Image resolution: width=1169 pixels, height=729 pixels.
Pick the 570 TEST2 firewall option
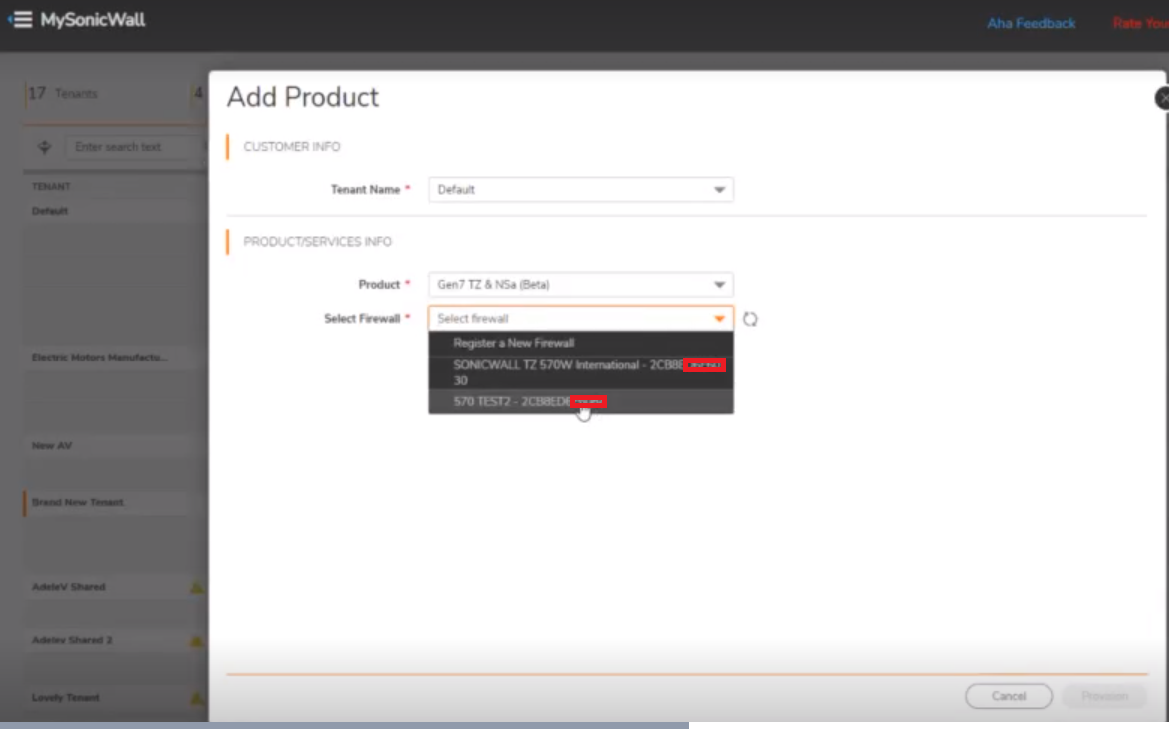point(510,401)
